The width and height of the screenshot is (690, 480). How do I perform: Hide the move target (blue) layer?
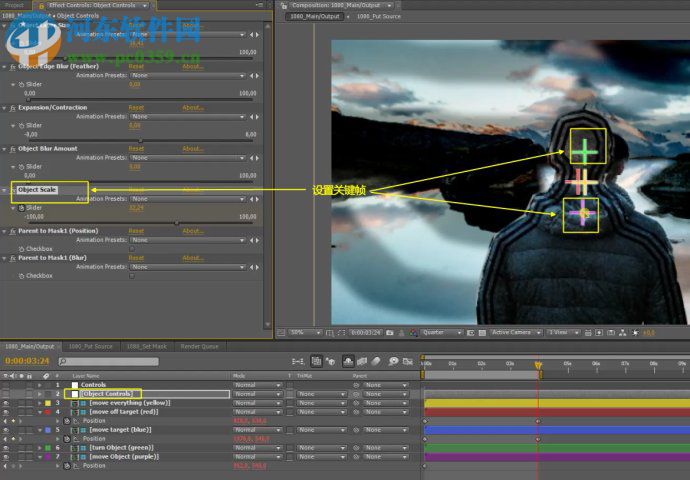6,430
